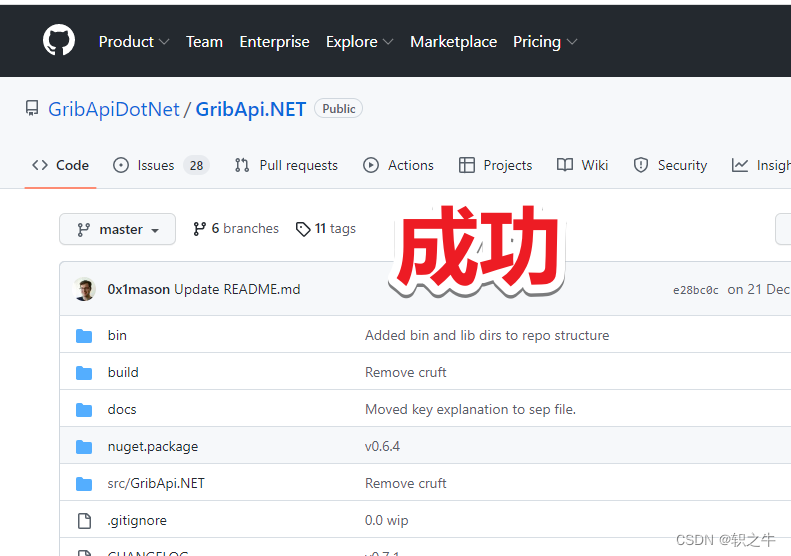This screenshot has width=791, height=556.
Task: Click the Issues circle icon
Action: [x=121, y=165]
